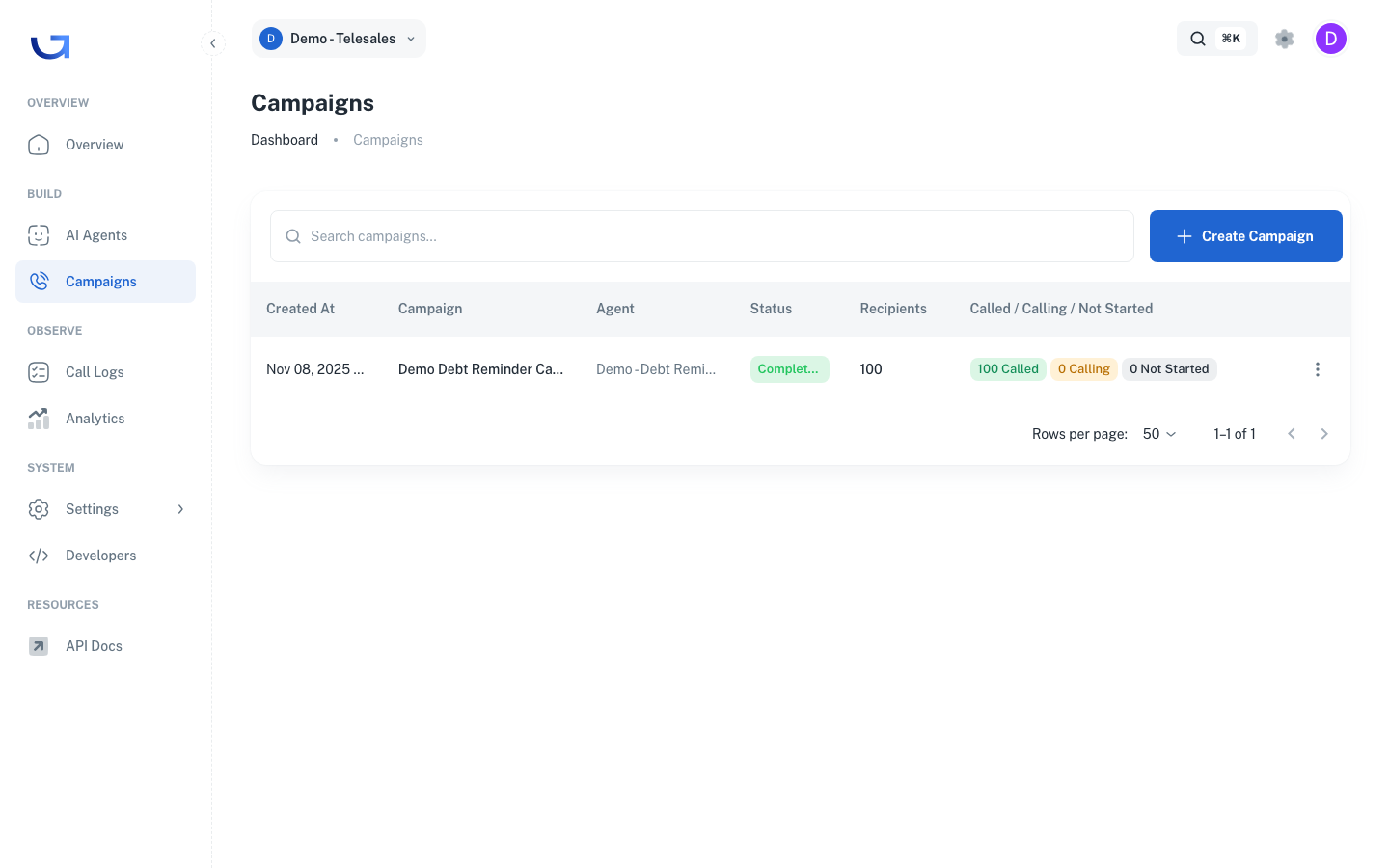This screenshot has height=868, width=1389.
Task: Click the app logo in the sidebar
Action: [x=50, y=46]
